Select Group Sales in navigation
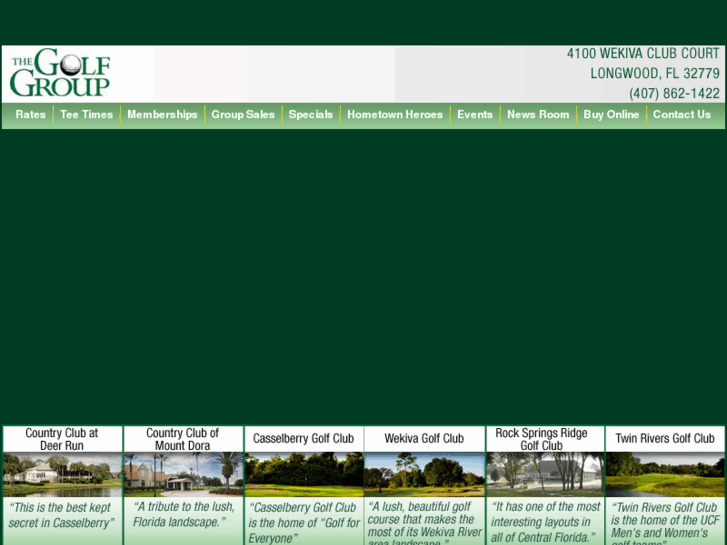This screenshot has height=545, width=727. pos(243,115)
